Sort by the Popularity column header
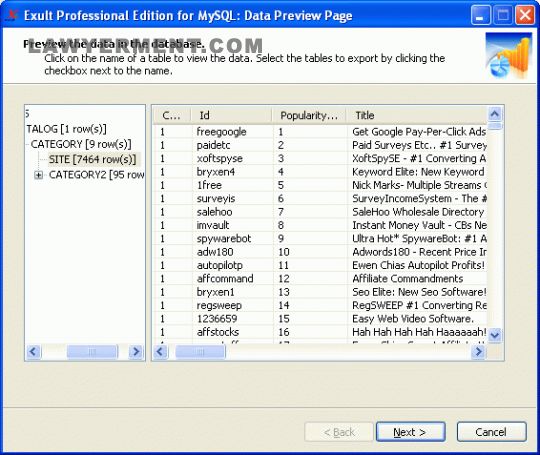 coord(309,115)
